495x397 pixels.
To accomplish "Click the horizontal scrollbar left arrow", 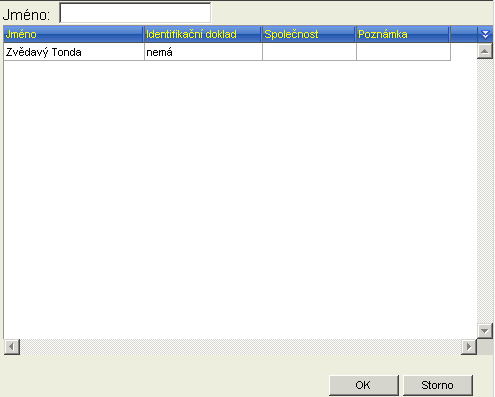I will 12,347.
